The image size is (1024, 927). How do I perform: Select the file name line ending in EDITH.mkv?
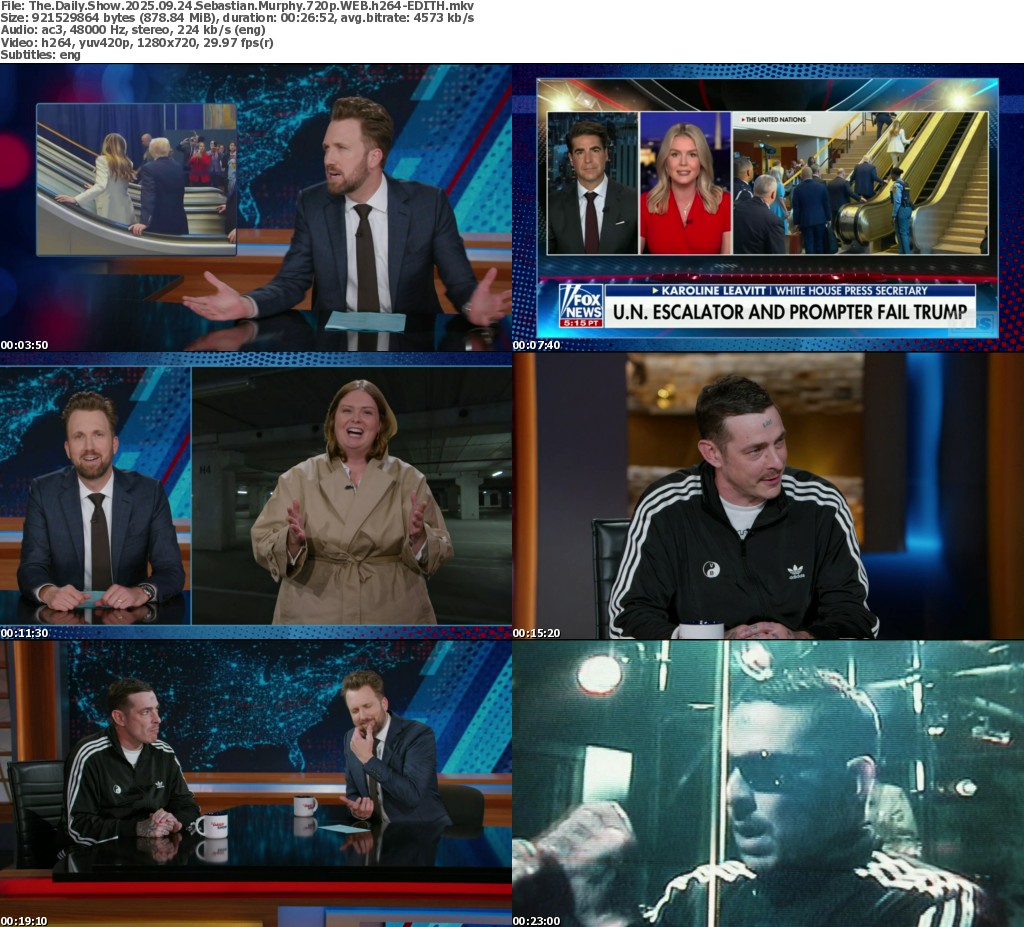pos(237,6)
